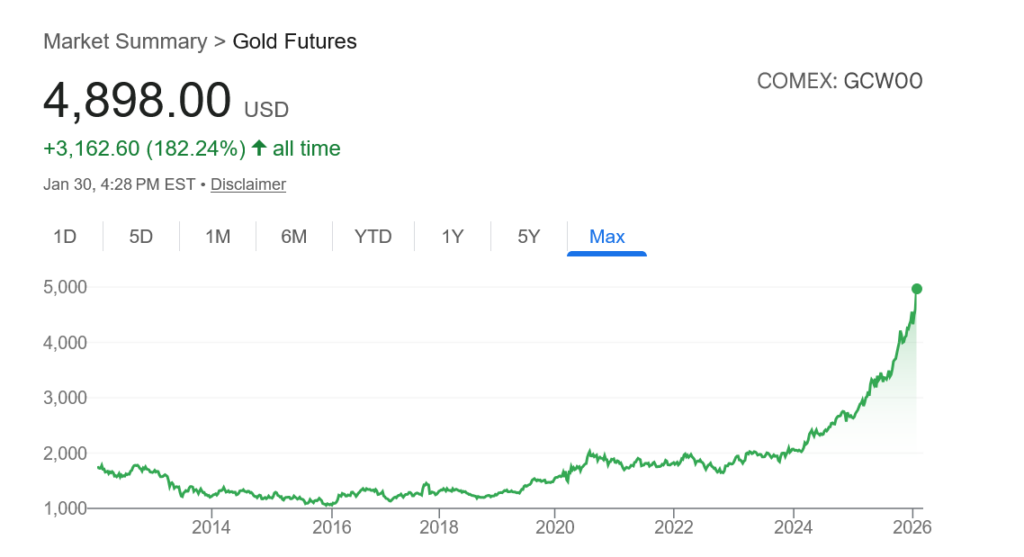Screen dimensions: 1024x557
Task: Click the COMEX: GCW00 ticker label
Action: tap(839, 81)
